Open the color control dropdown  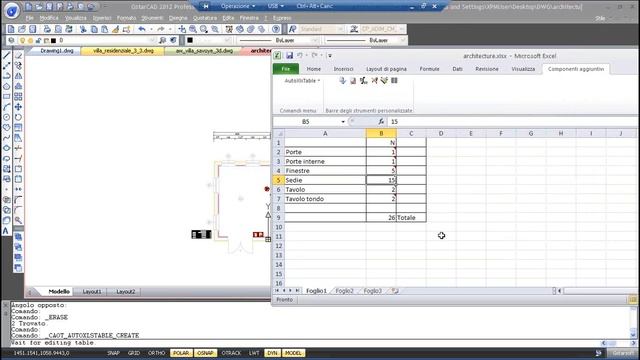tap(227, 40)
